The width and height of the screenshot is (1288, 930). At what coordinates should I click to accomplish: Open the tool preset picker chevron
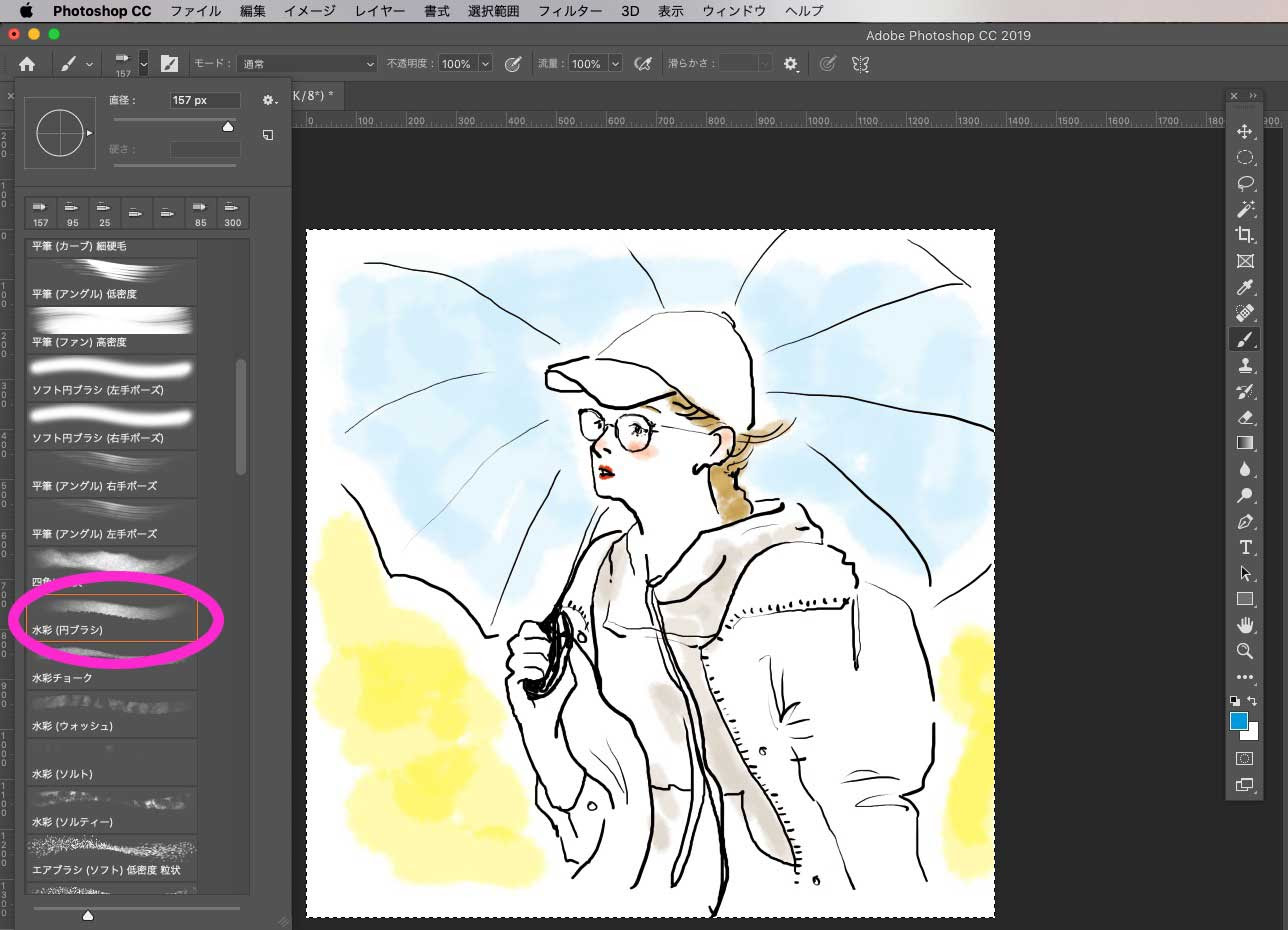[89, 64]
